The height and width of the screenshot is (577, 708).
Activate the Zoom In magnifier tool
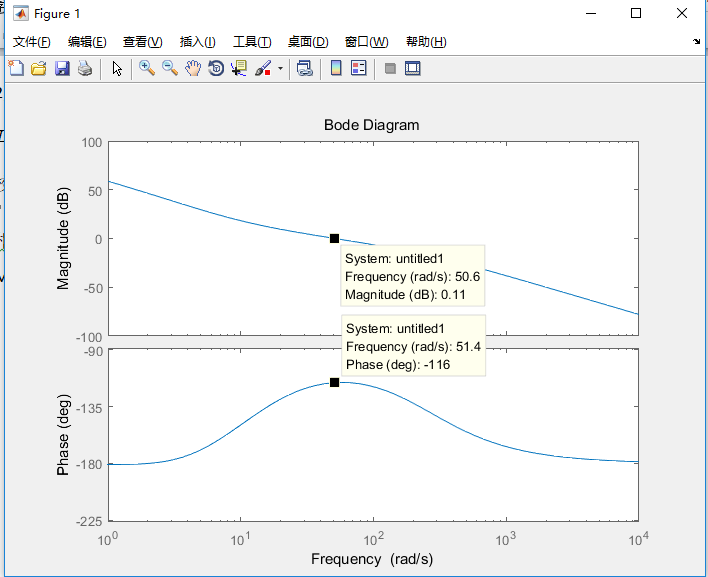click(147, 69)
